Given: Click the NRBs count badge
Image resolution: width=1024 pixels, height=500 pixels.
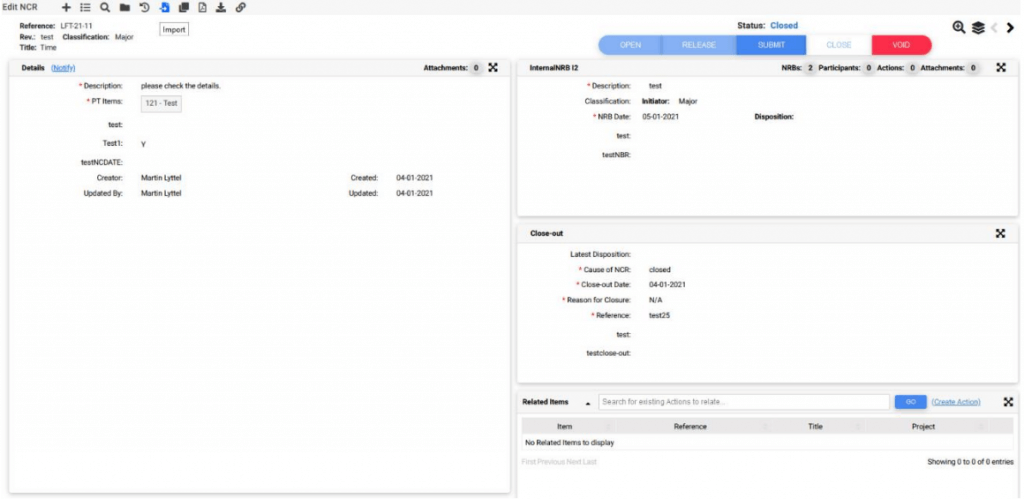Looking at the screenshot, I should 810,68.
